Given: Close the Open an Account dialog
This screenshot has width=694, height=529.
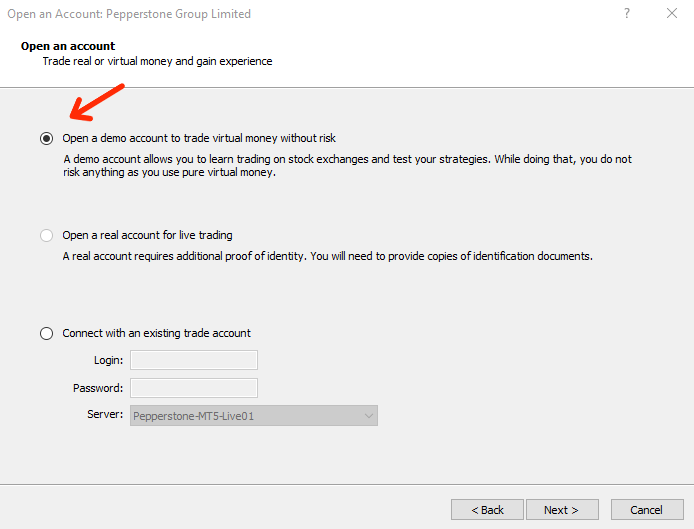Looking at the screenshot, I should tap(671, 14).
